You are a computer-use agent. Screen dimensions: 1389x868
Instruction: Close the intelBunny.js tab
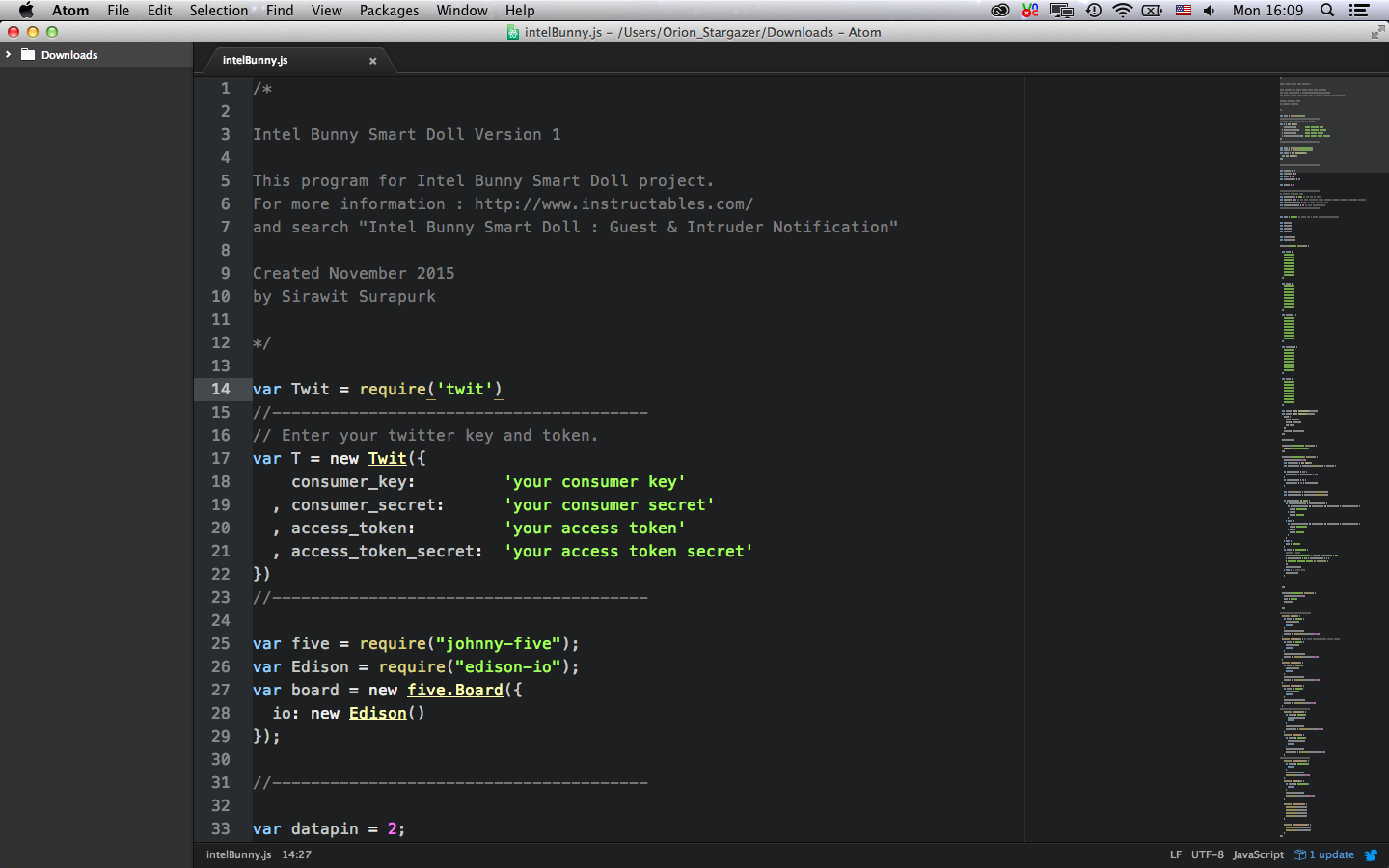(372, 61)
